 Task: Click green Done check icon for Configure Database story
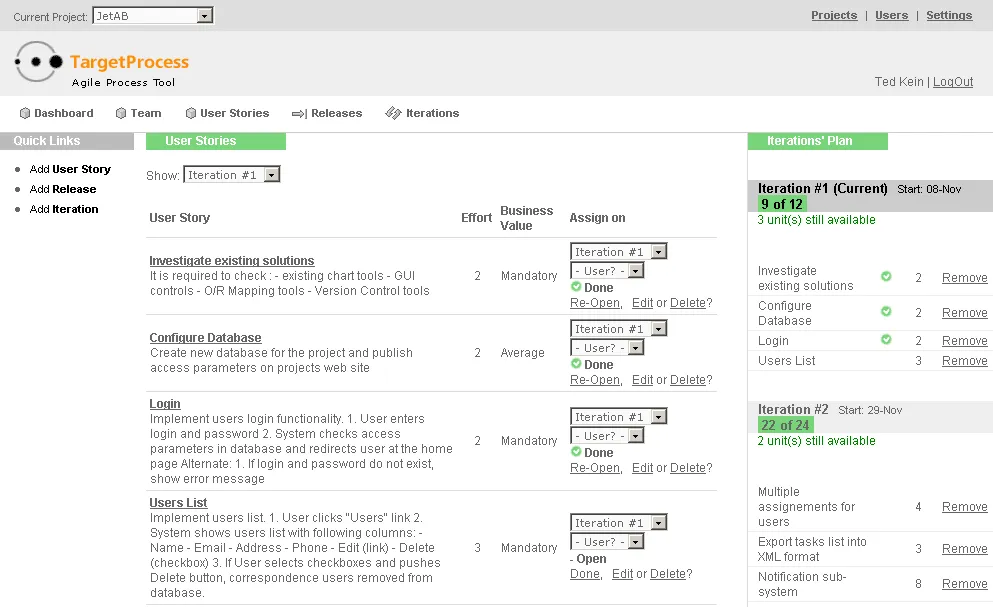coord(576,364)
